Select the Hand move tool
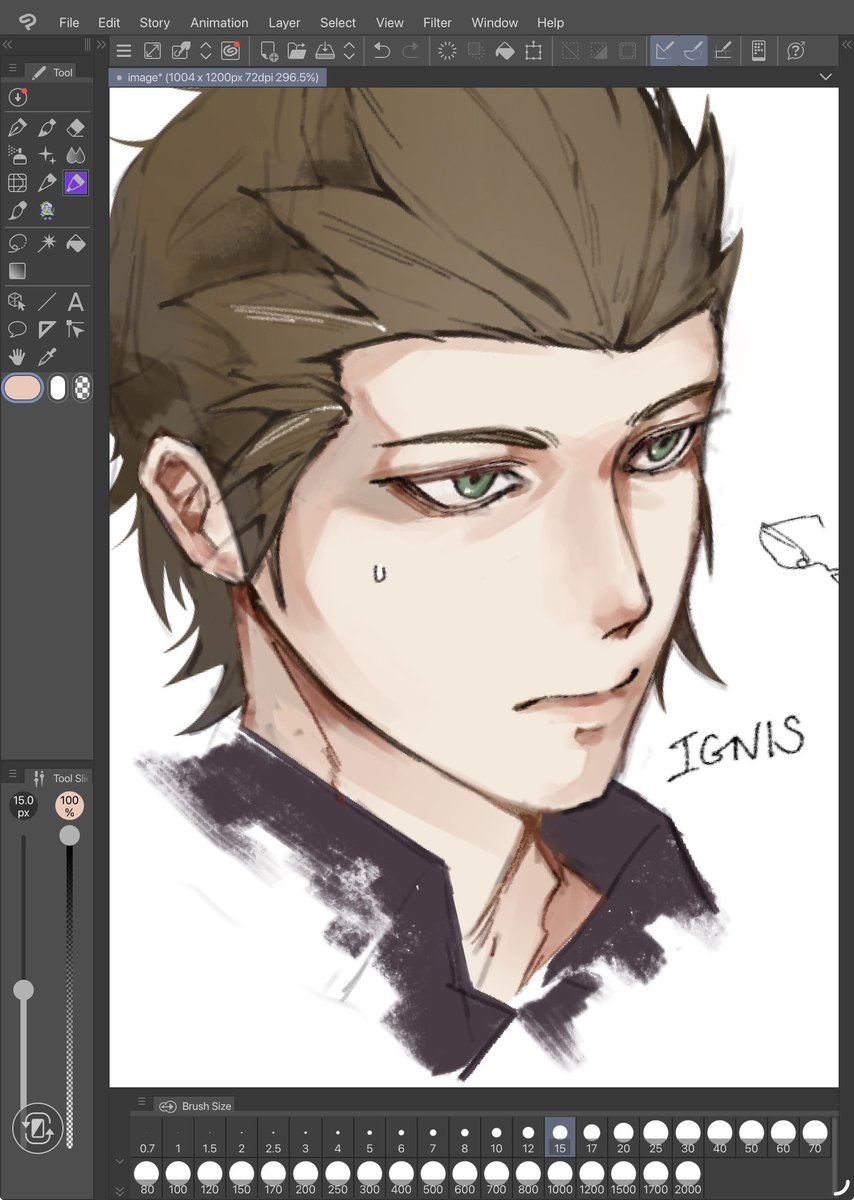The image size is (854, 1200). click(x=17, y=357)
